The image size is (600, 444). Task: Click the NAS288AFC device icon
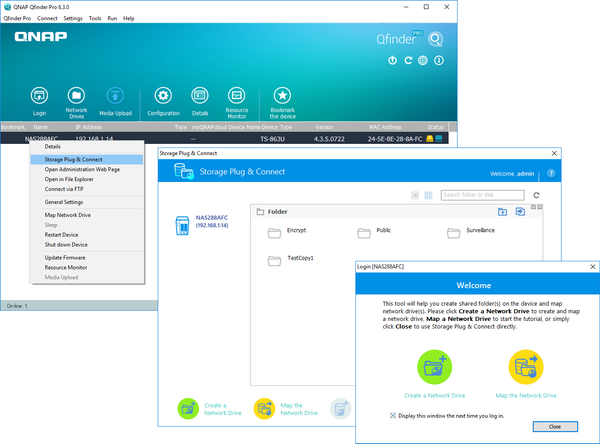pos(182,225)
